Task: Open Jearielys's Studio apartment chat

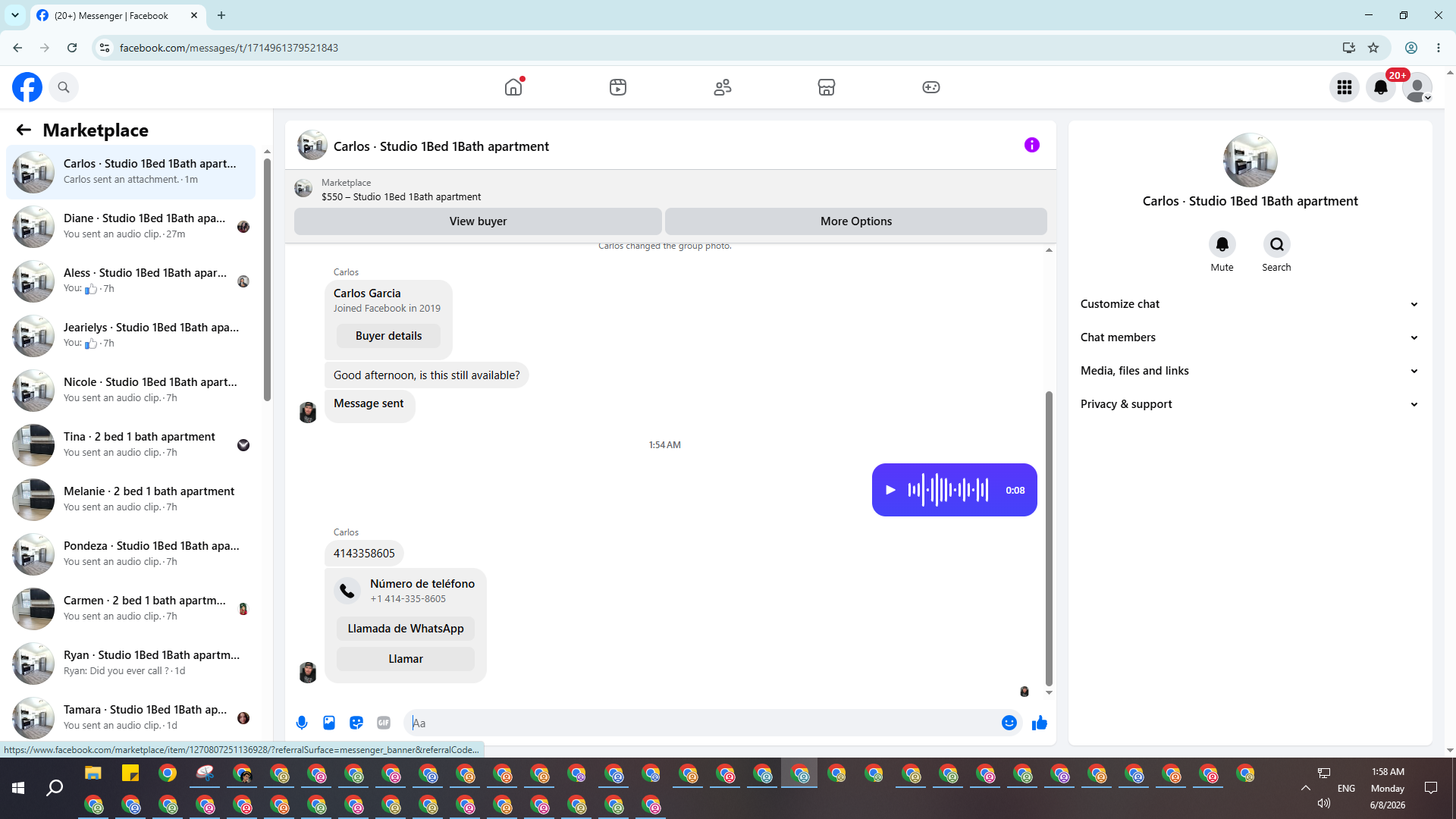Action: point(131,336)
